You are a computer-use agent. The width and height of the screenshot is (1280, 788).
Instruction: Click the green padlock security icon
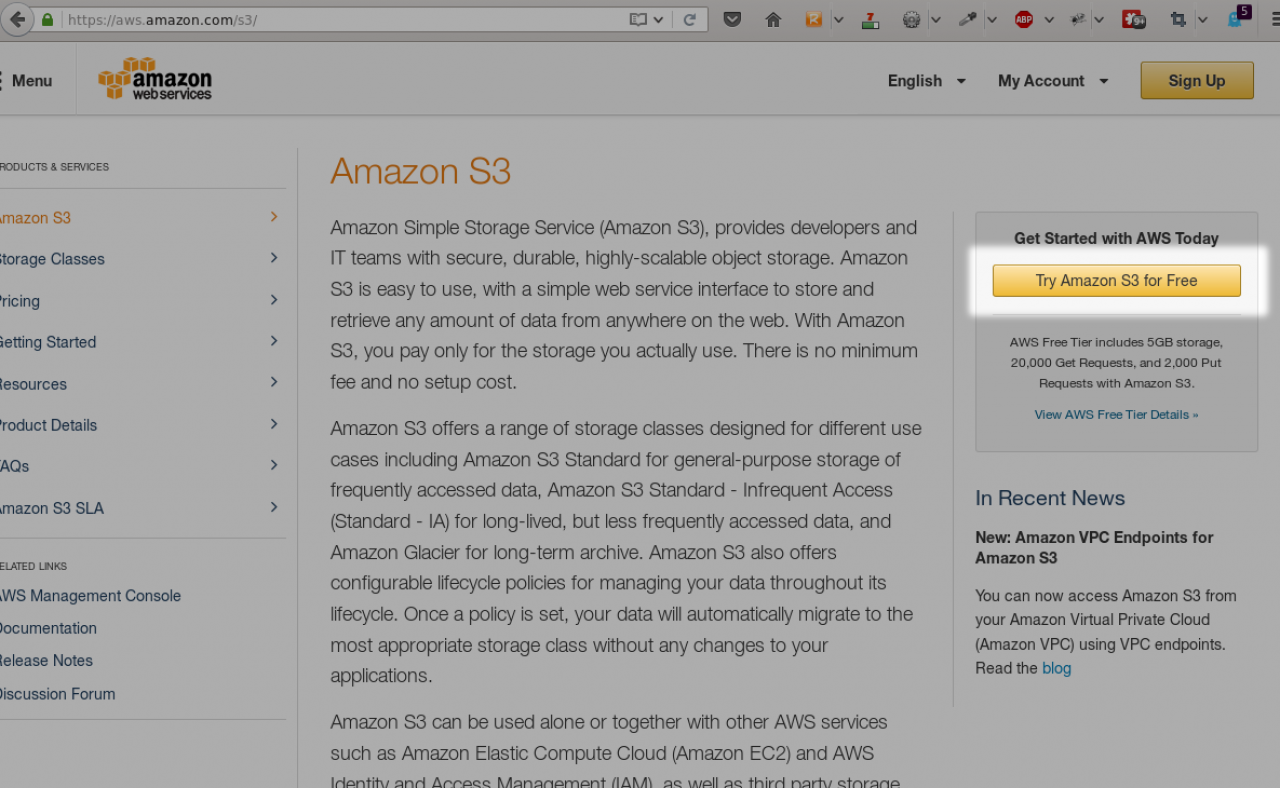click(47, 19)
